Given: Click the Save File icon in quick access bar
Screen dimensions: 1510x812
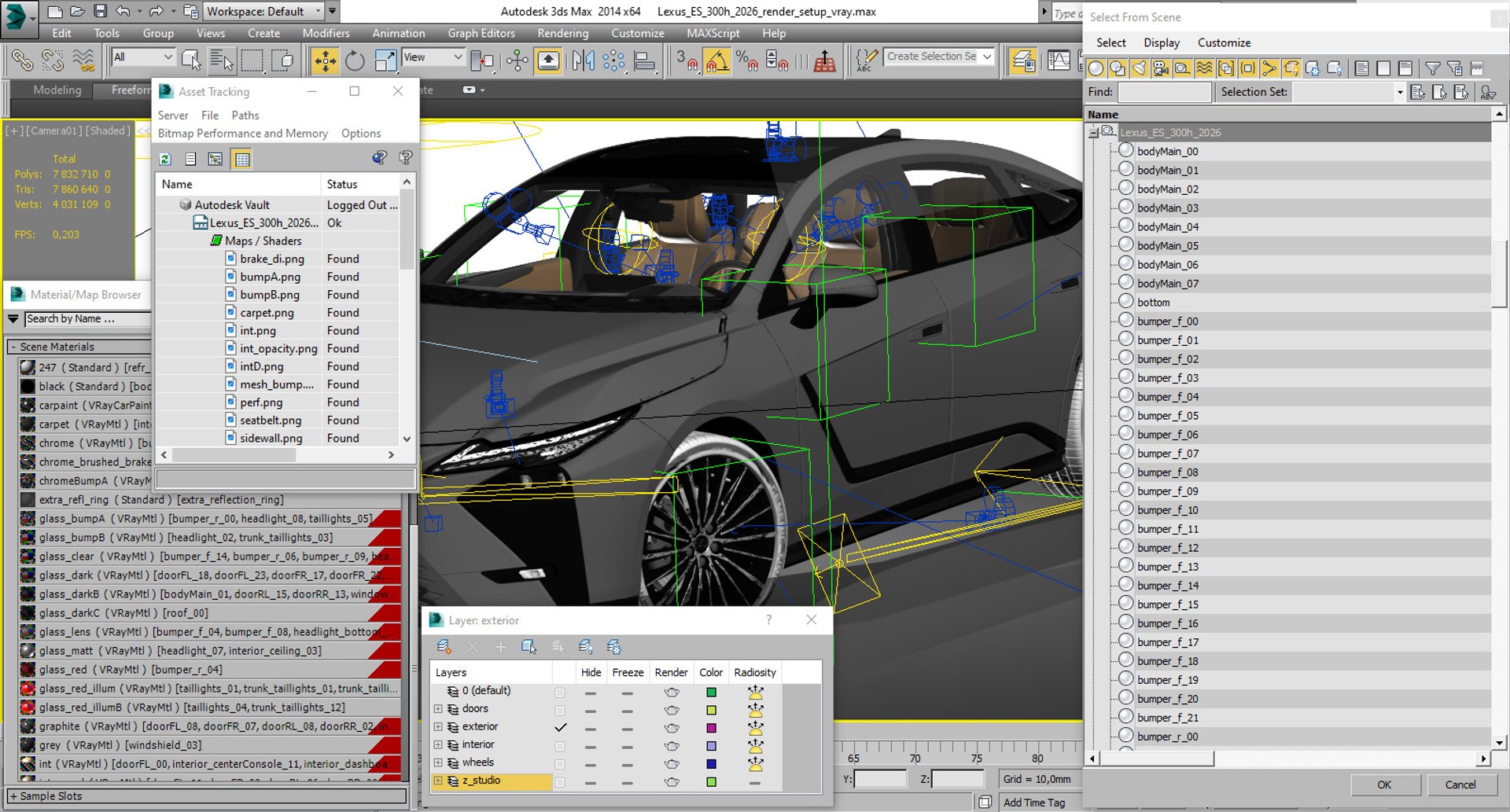Looking at the screenshot, I should click(x=100, y=11).
